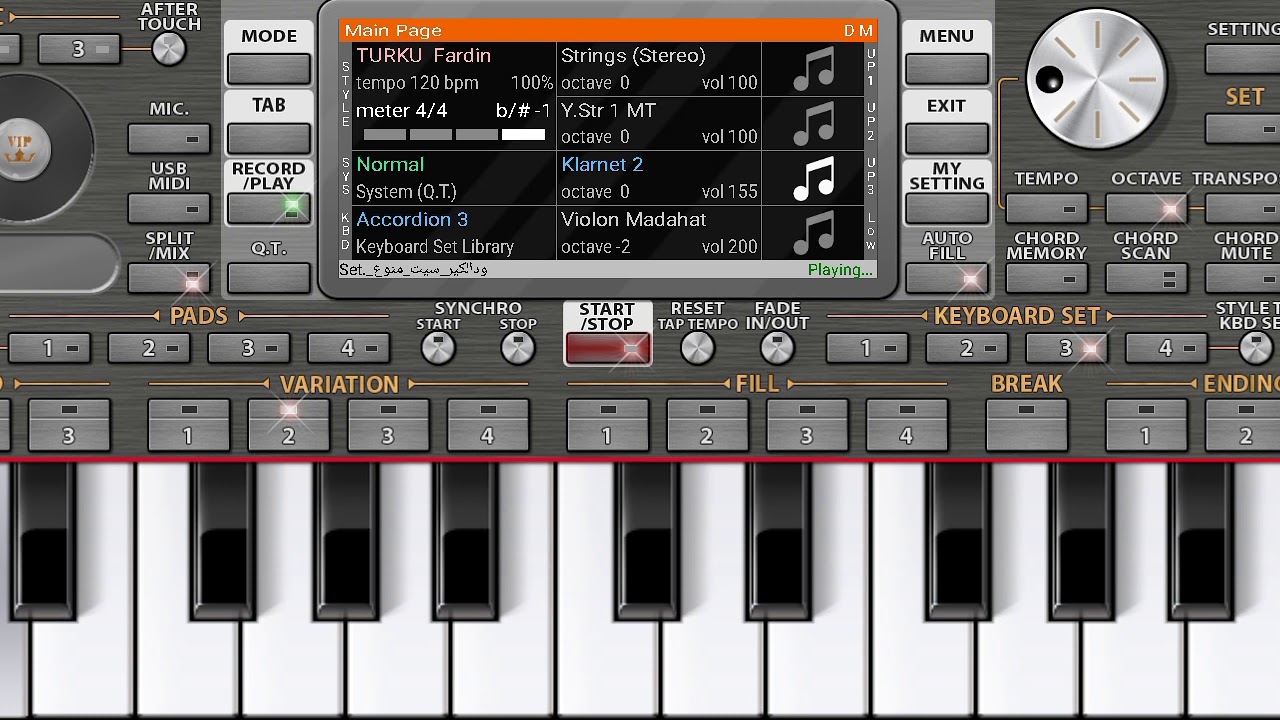This screenshot has height=720, width=1280.
Task: Toggle the Split/Mix button
Action: coord(169,278)
